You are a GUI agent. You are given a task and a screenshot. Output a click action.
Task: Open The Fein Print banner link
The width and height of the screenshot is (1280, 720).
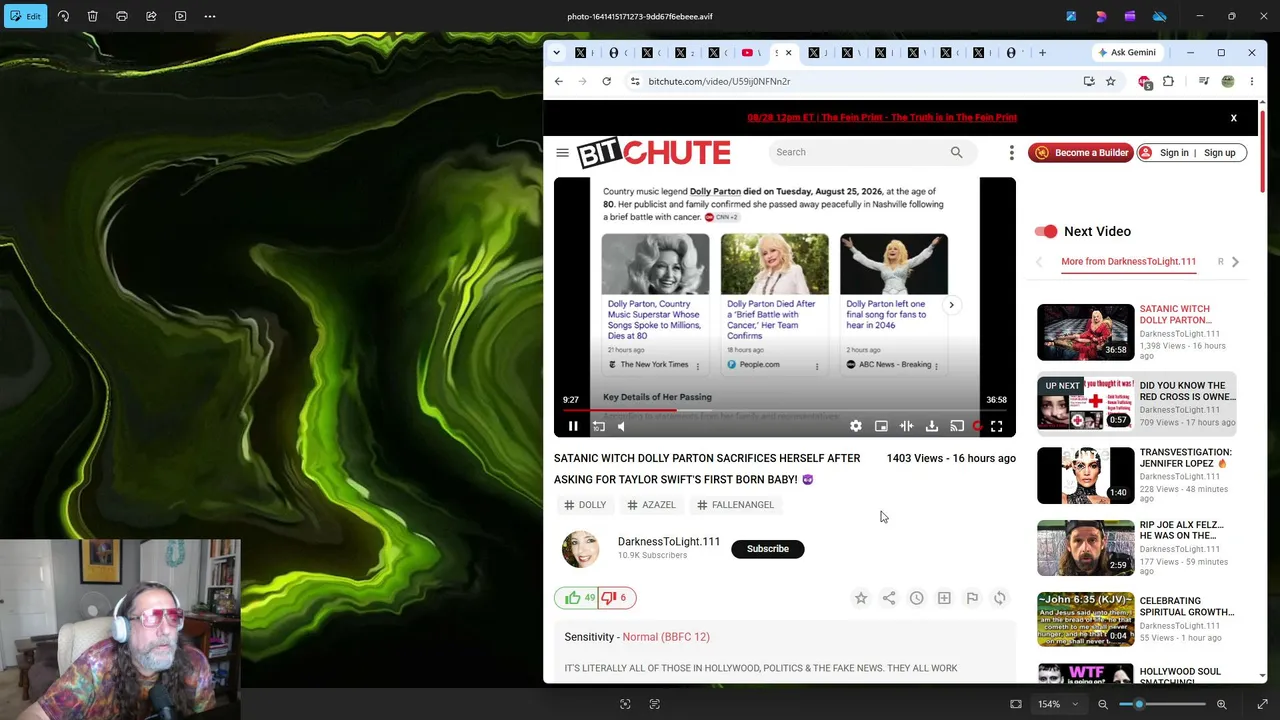pyautogui.click(x=882, y=117)
